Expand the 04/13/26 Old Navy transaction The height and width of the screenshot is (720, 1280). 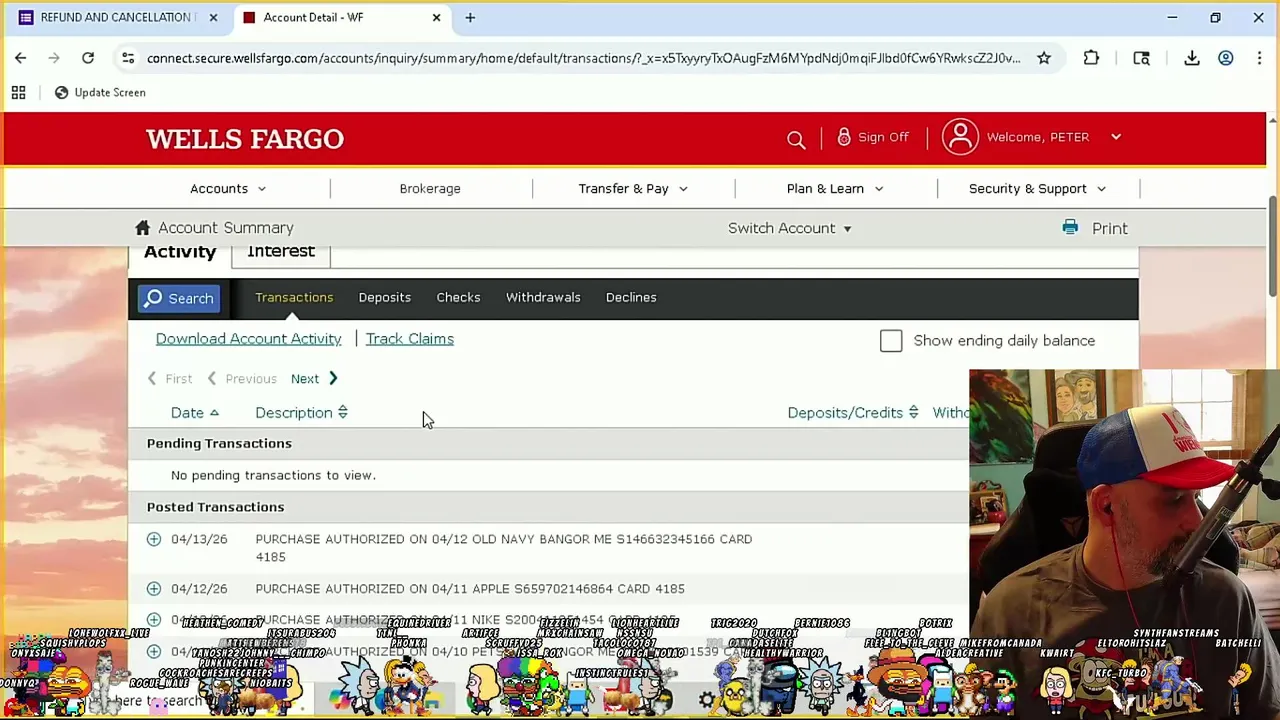[154, 539]
